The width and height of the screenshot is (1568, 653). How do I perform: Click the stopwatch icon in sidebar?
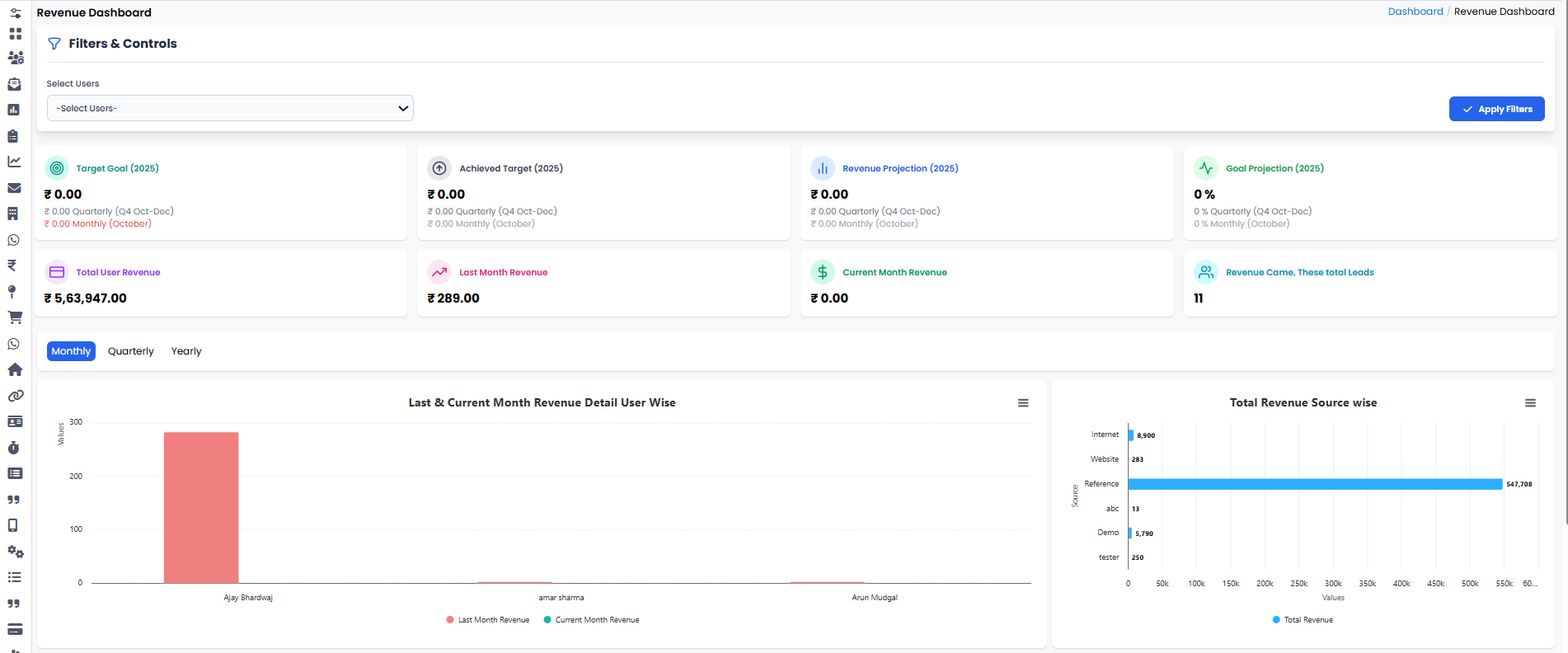coord(13,448)
